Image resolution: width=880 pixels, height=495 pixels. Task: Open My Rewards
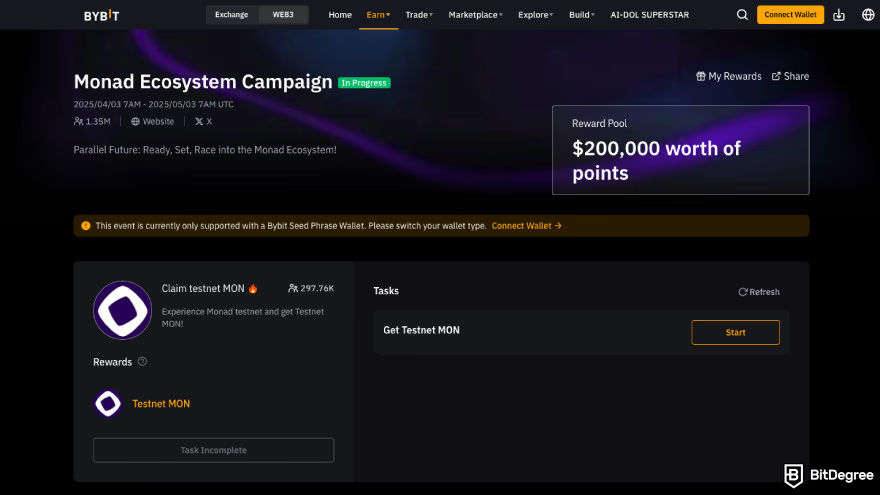click(729, 76)
